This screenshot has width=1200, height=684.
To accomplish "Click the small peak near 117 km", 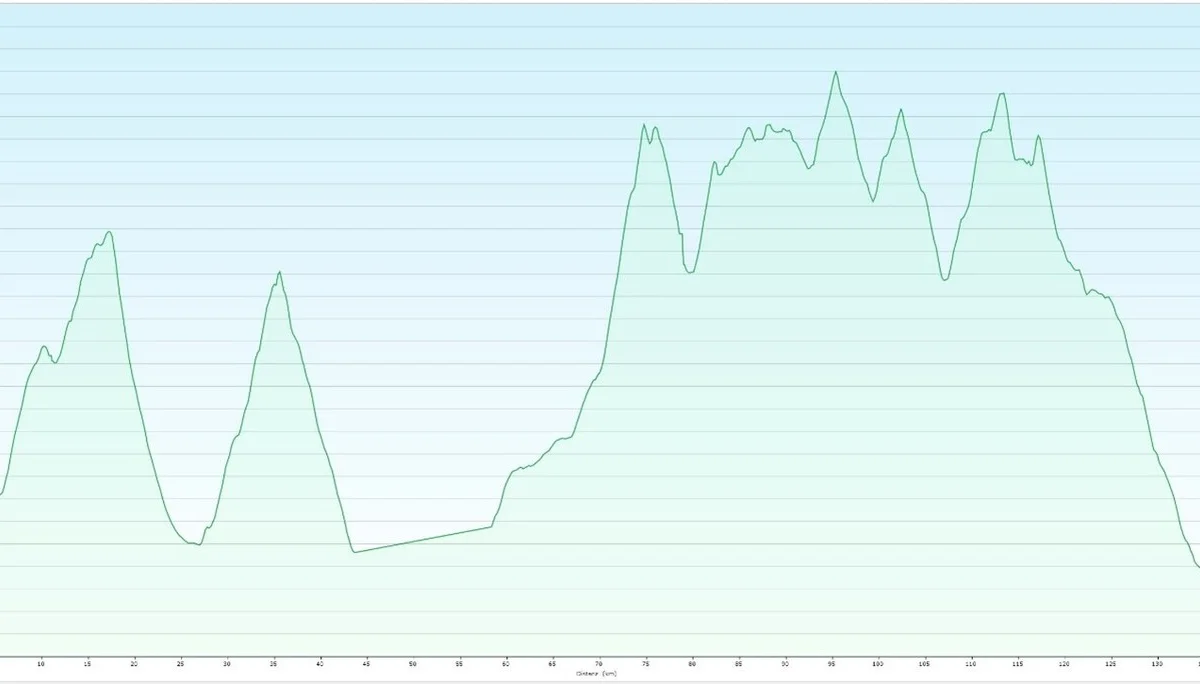I will [x=1038, y=136].
